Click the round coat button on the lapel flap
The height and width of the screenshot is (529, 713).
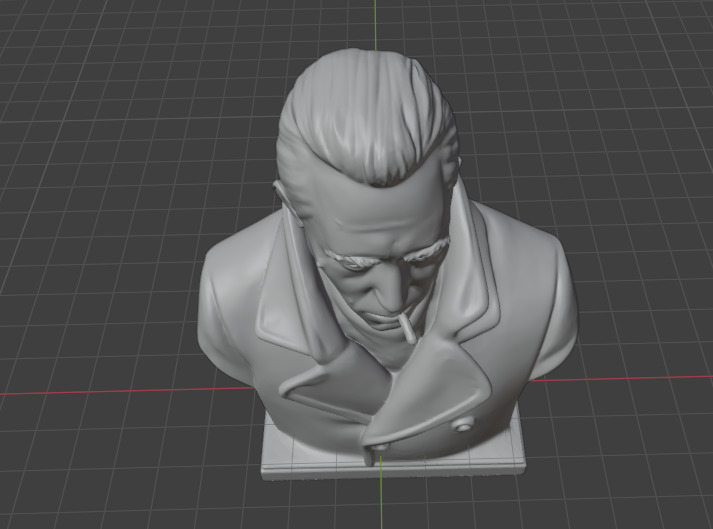pos(462,426)
